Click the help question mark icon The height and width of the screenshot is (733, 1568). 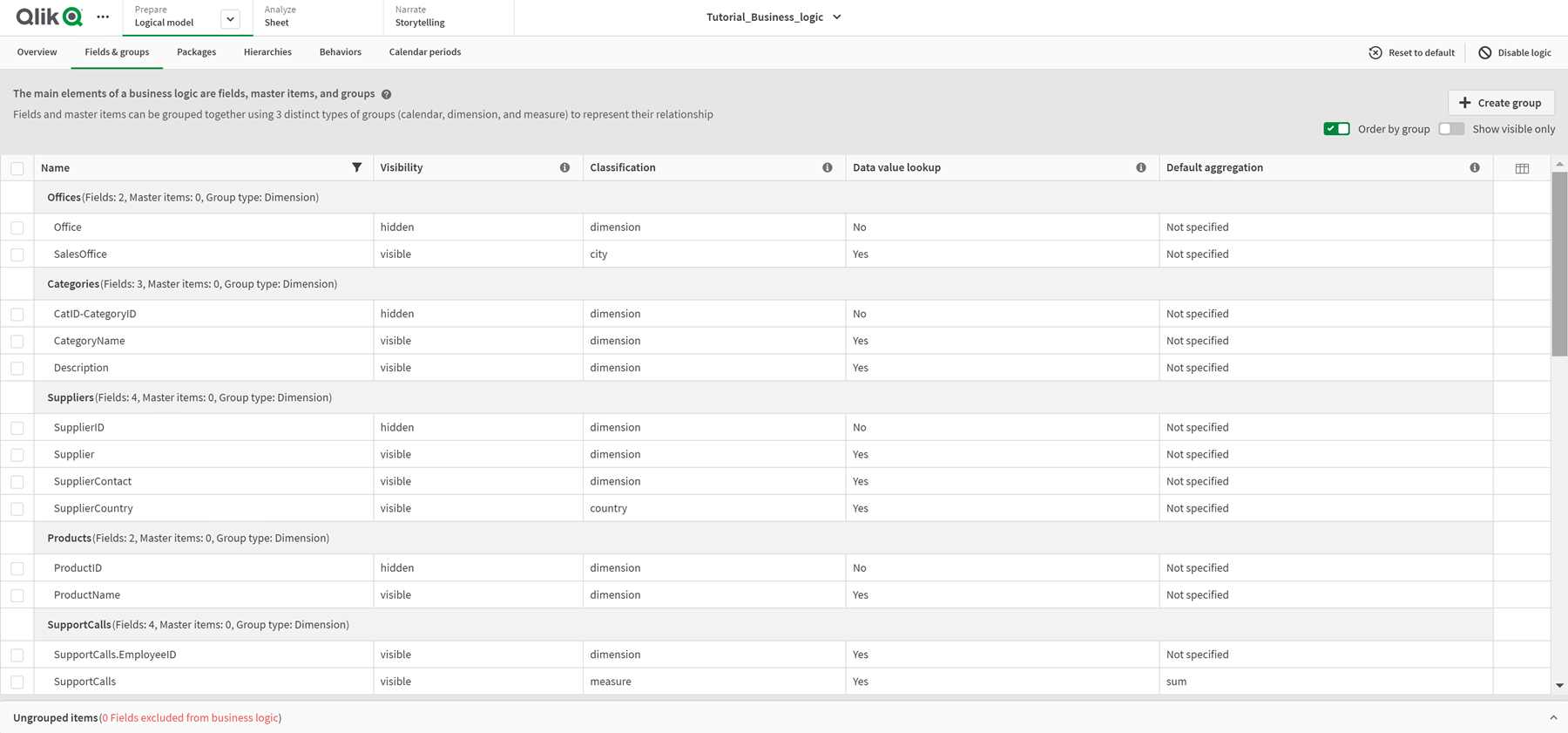coord(386,94)
